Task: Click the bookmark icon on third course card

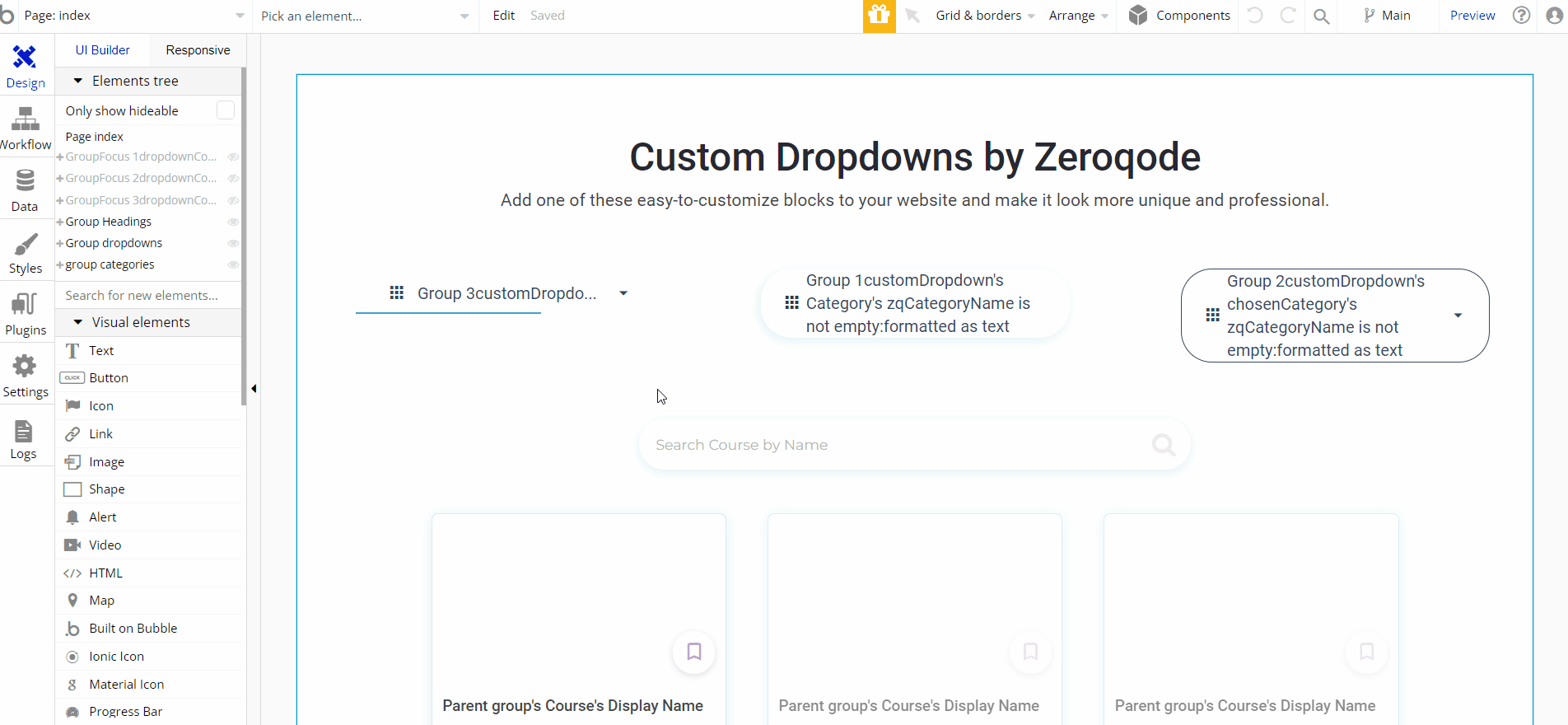Action: (1366, 652)
